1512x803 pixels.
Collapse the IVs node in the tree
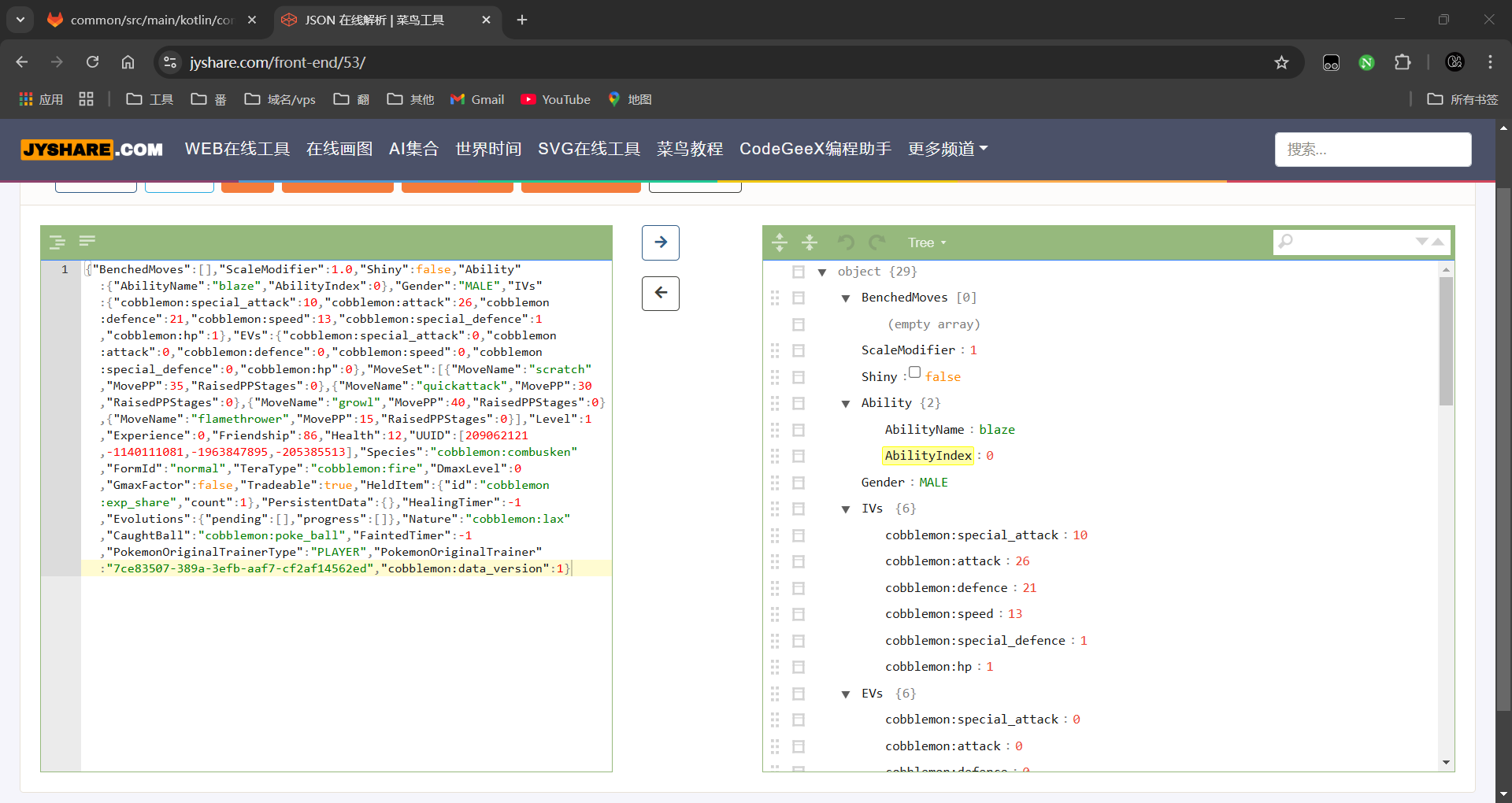pos(846,509)
